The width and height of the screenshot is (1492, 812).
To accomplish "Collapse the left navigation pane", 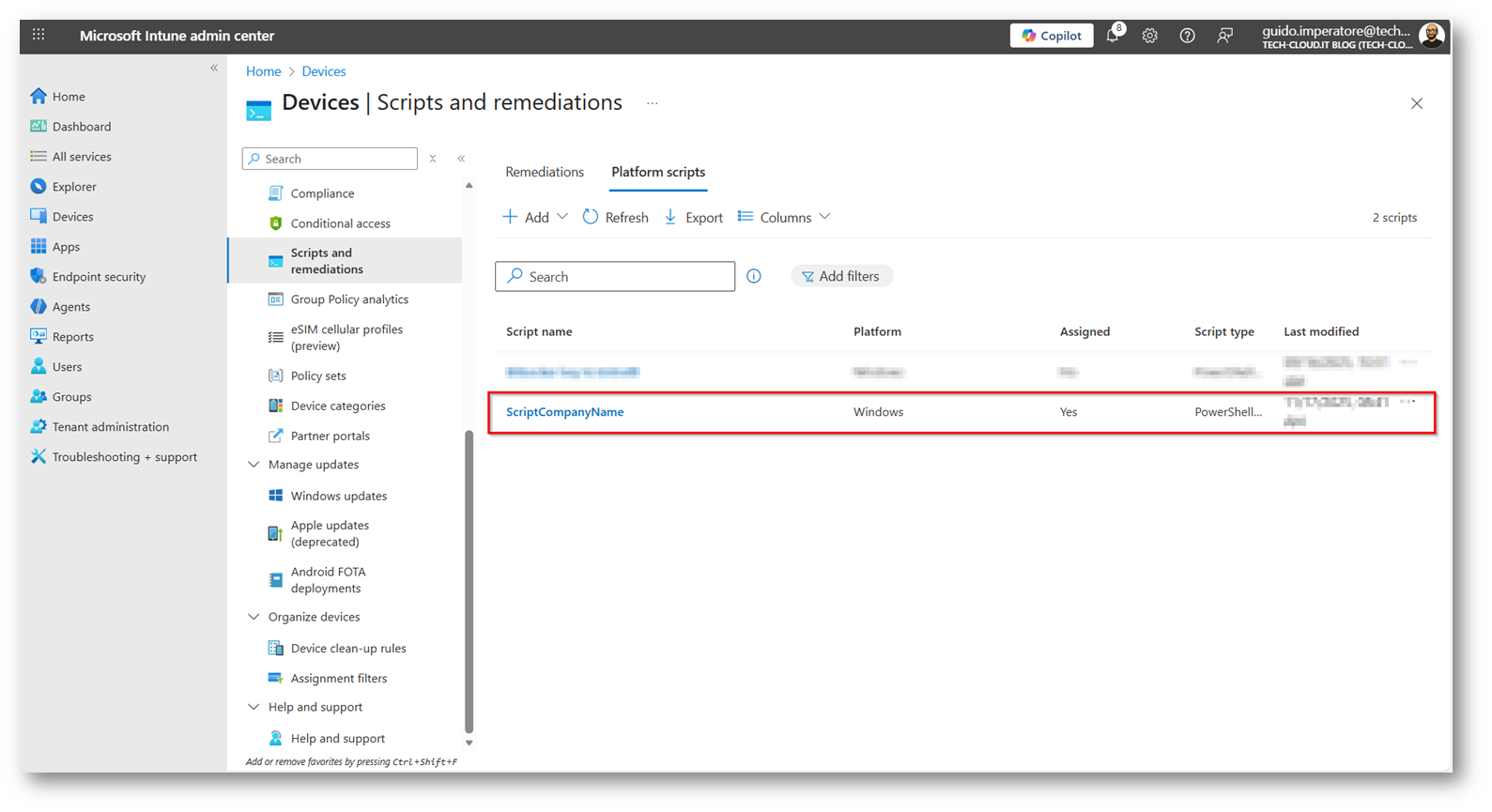I will point(214,68).
